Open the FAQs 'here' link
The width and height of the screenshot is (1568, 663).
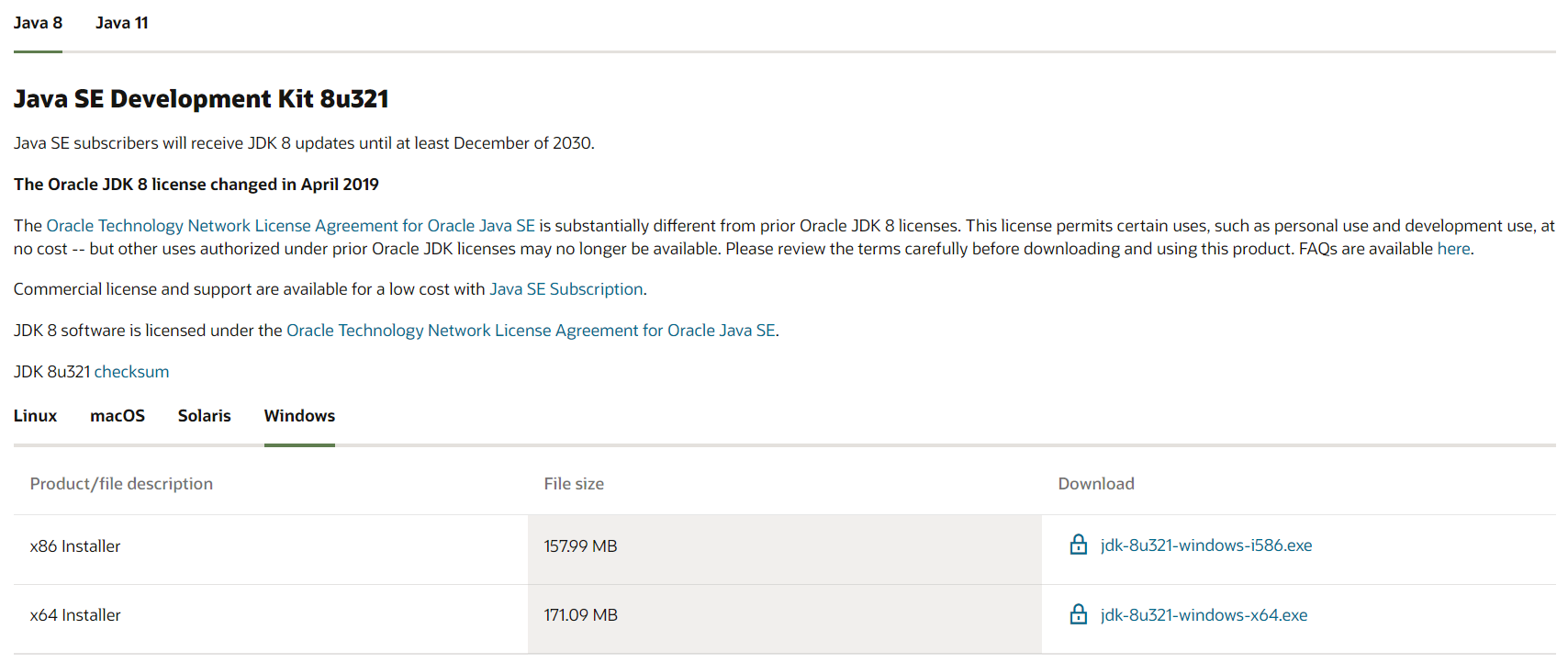click(x=1453, y=249)
